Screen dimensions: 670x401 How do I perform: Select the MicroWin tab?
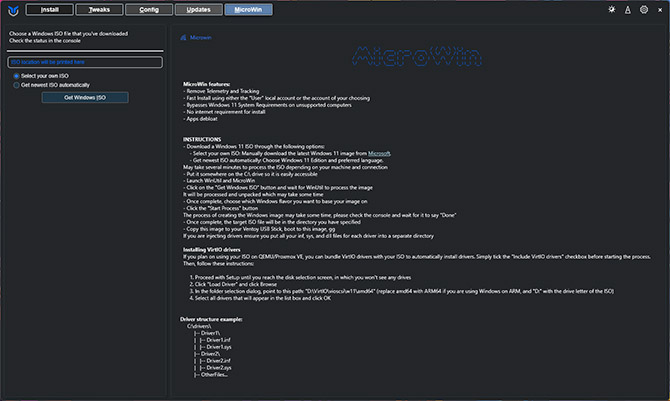point(249,10)
